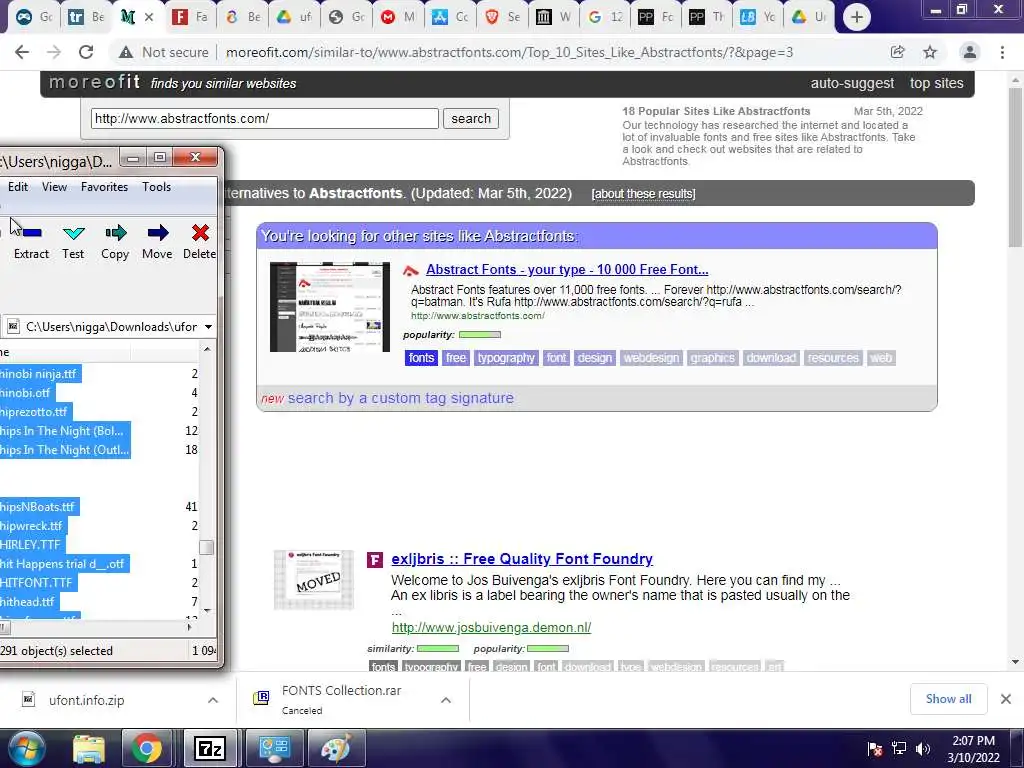The image size is (1024, 768).
Task: Click the typography tag under Abstract Fonts
Action: [505, 358]
